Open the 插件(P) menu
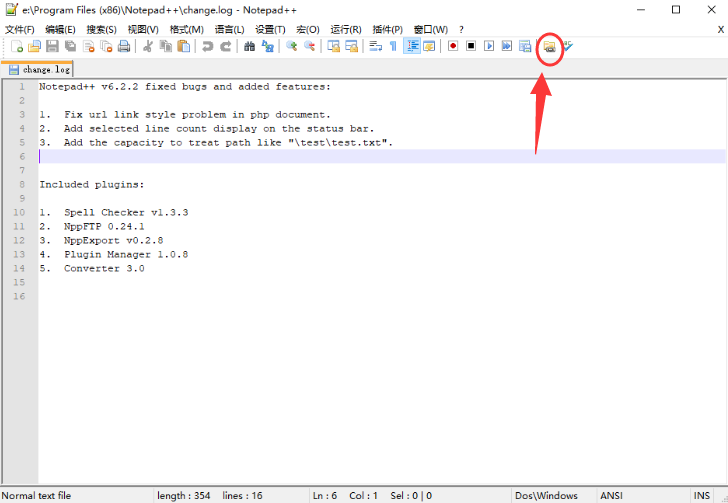This screenshot has height=503, width=728. coord(387,29)
